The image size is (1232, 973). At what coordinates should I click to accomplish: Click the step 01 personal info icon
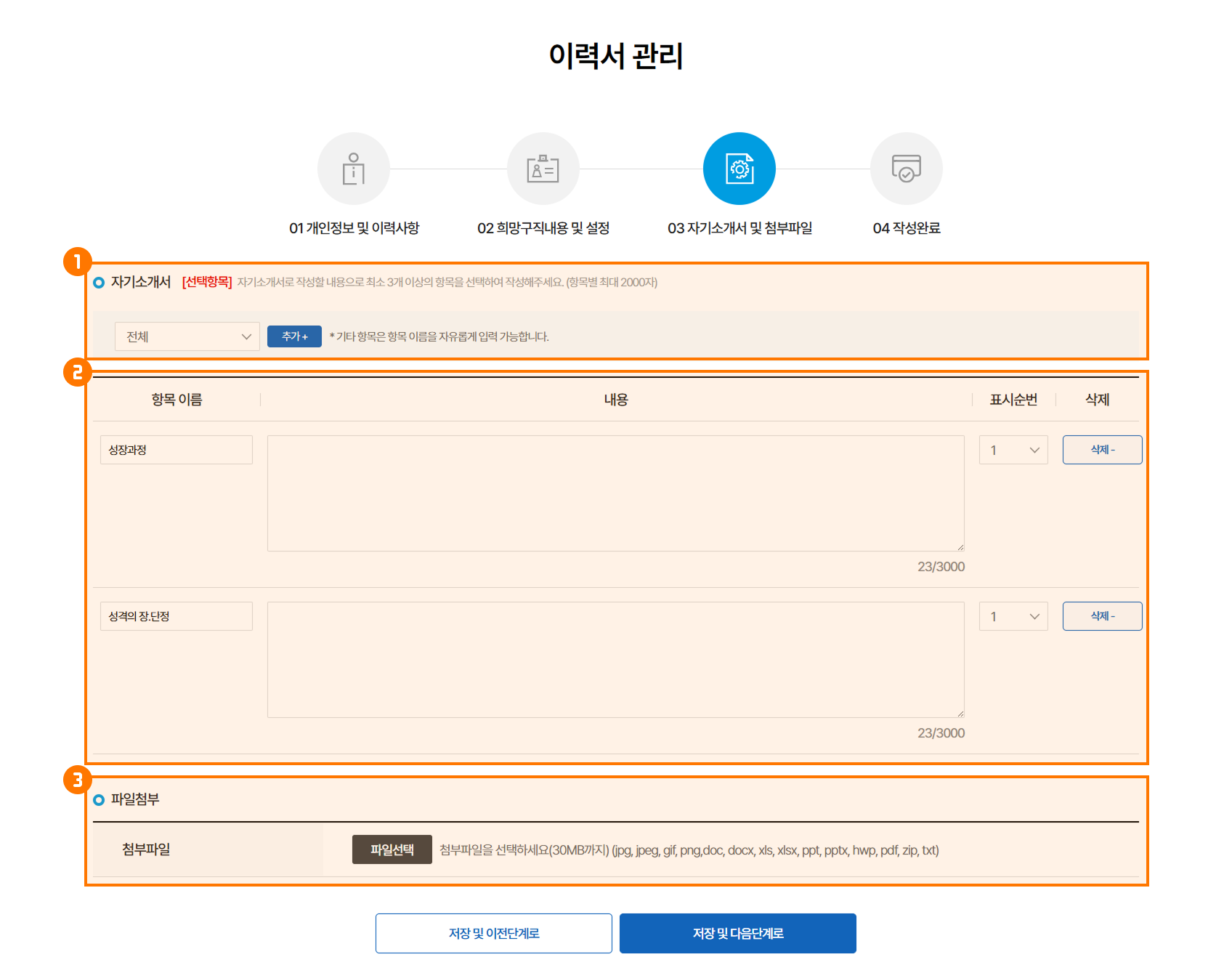click(x=354, y=169)
